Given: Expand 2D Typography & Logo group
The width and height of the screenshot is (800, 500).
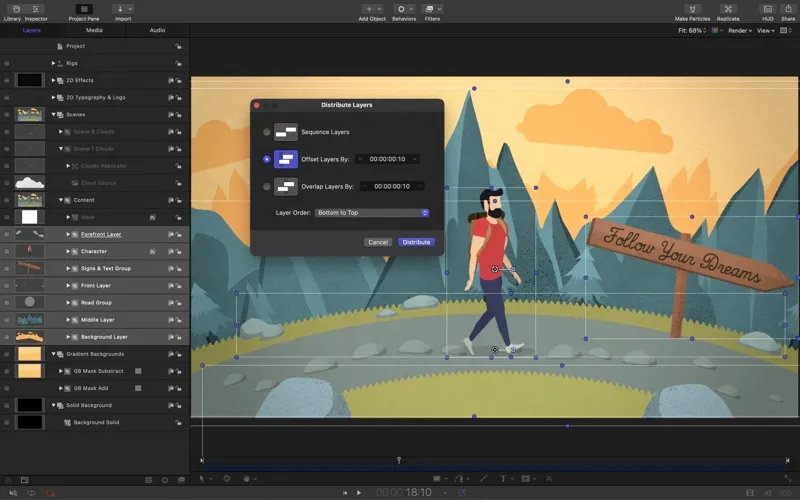Looking at the screenshot, I should (53, 97).
